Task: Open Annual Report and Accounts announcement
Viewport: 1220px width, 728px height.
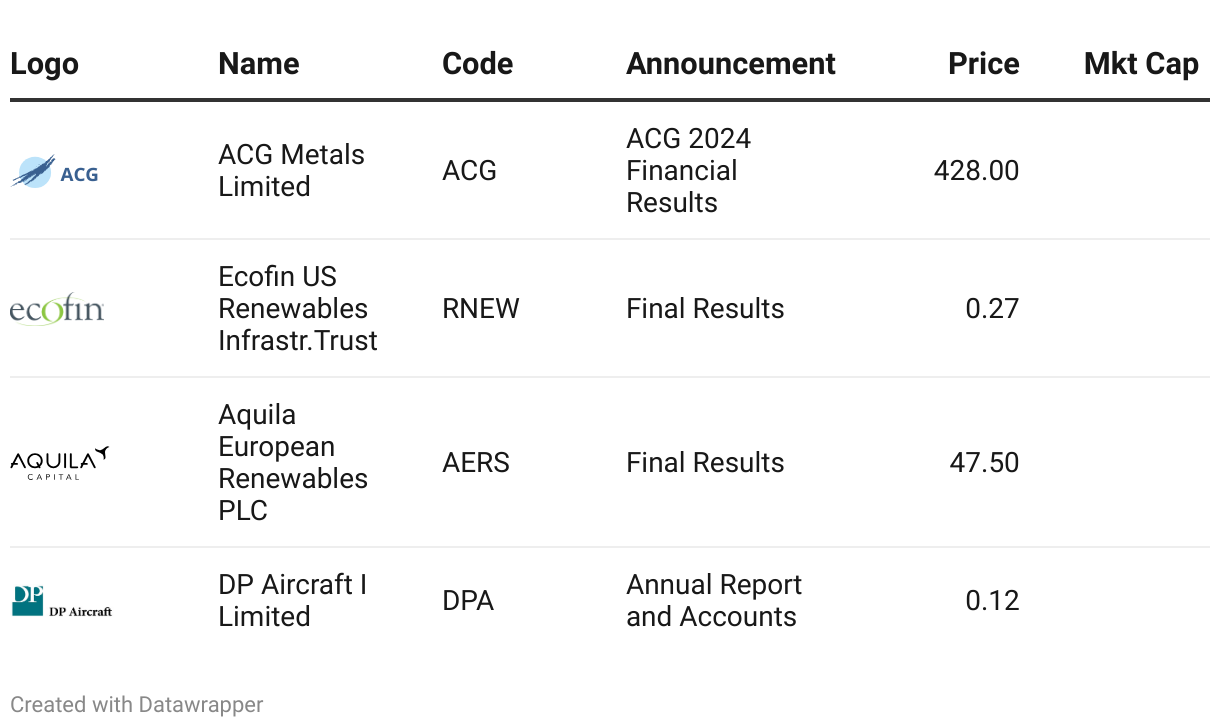Action: [x=713, y=601]
